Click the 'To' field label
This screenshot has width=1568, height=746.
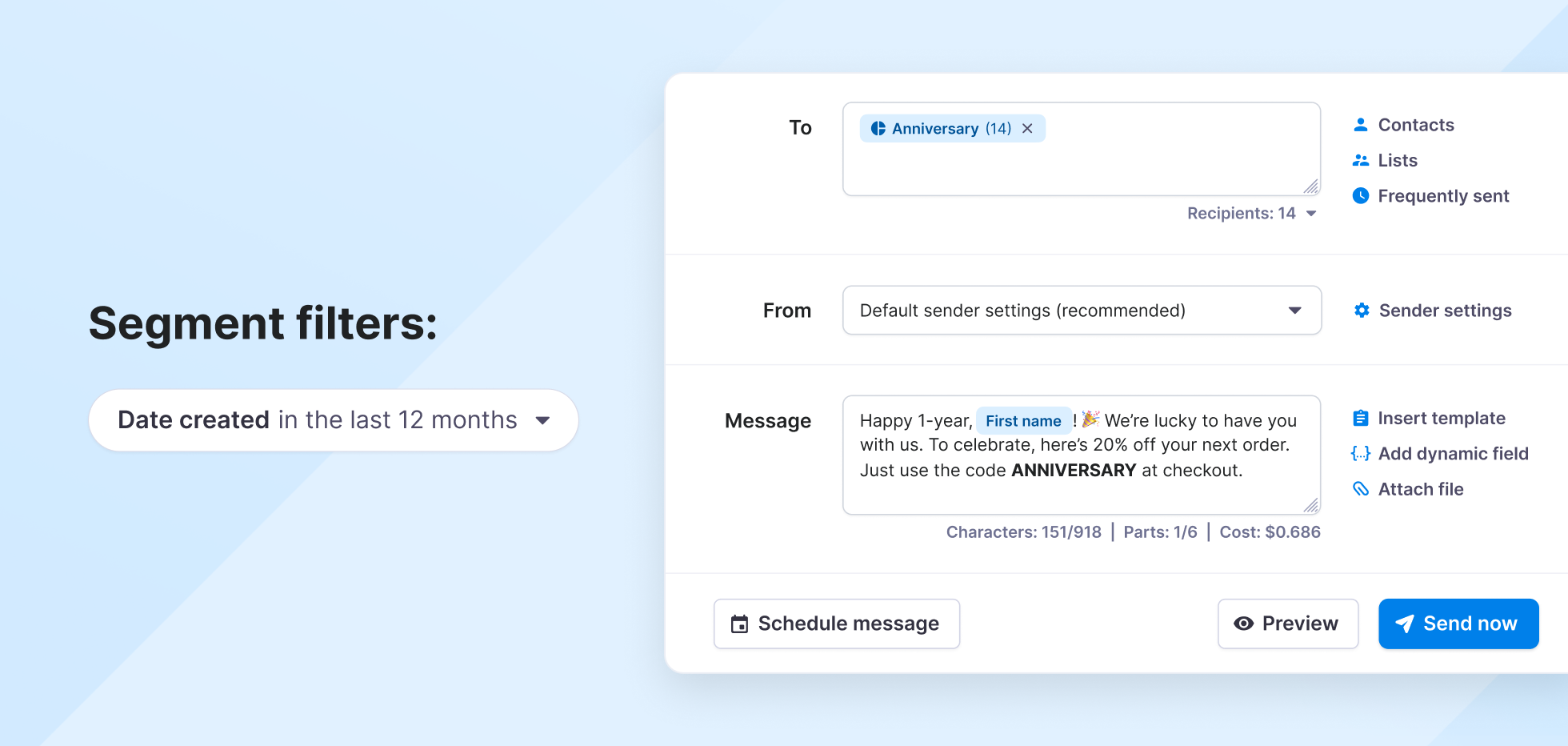click(x=800, y=128)
